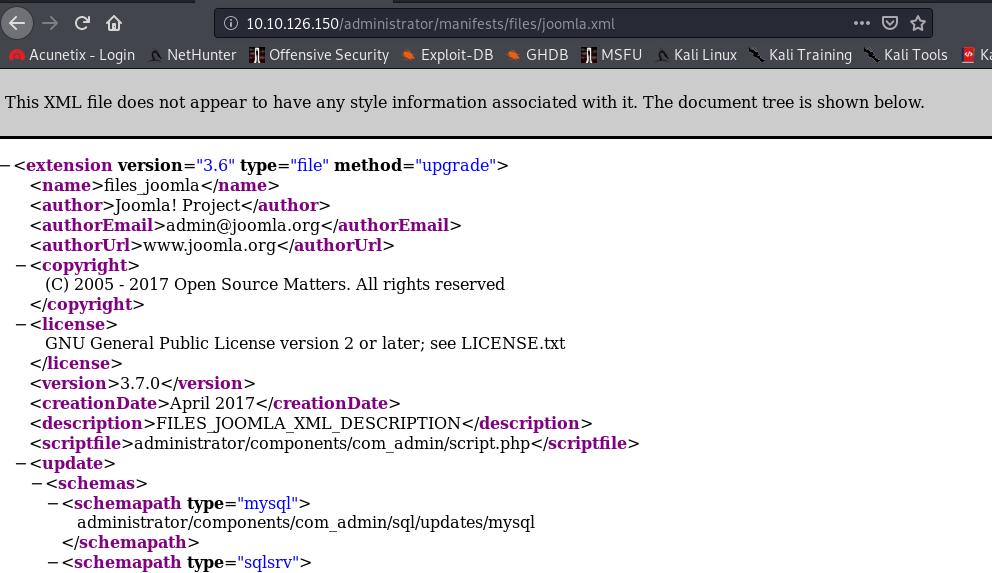Click www.joomla.org author URL text

(x=209, y=245)
